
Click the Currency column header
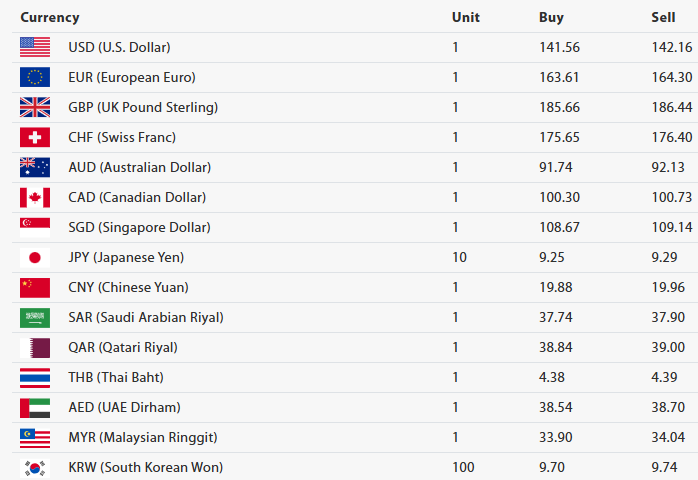coord(50,17)
